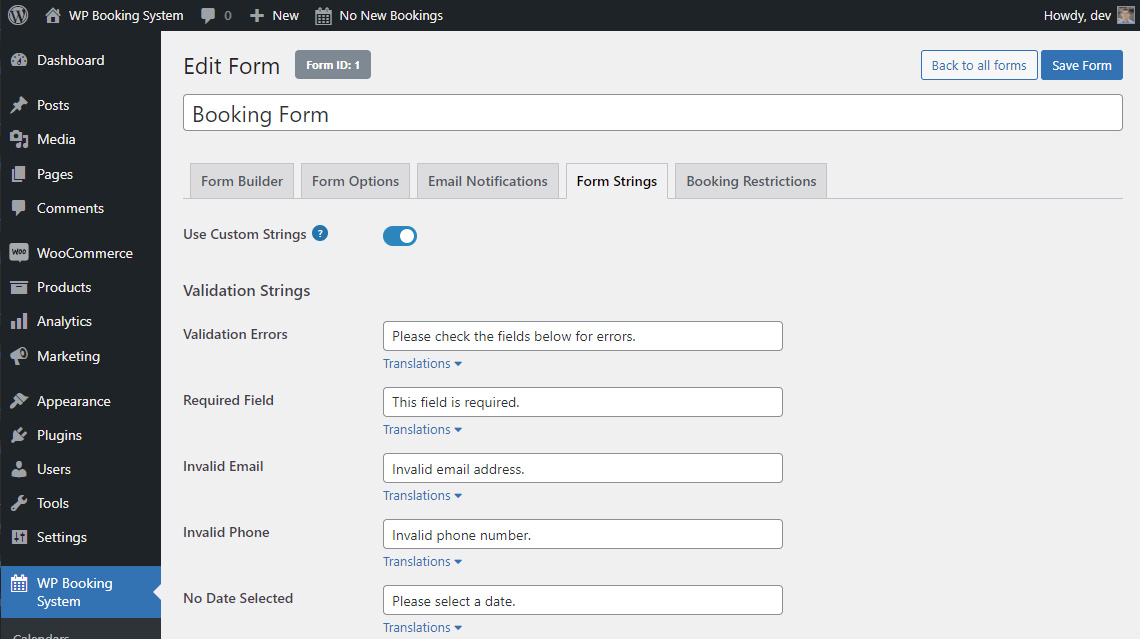The height and width of the screenshot is (639, 1140).
Task: Expand Translations under No Date Selected
Action: pos(422,627)
